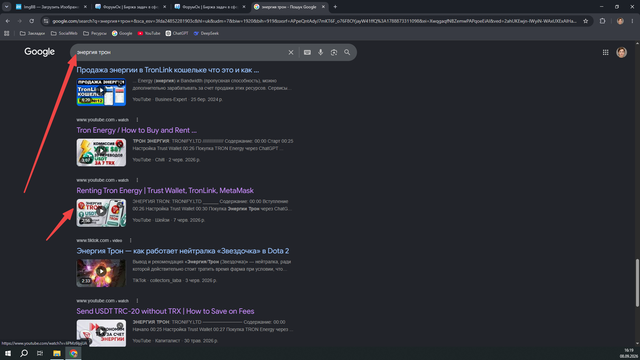This screenshot has width=640, height=360.
Task: Open the Google apps grid
Action: (x=605, y=52)
